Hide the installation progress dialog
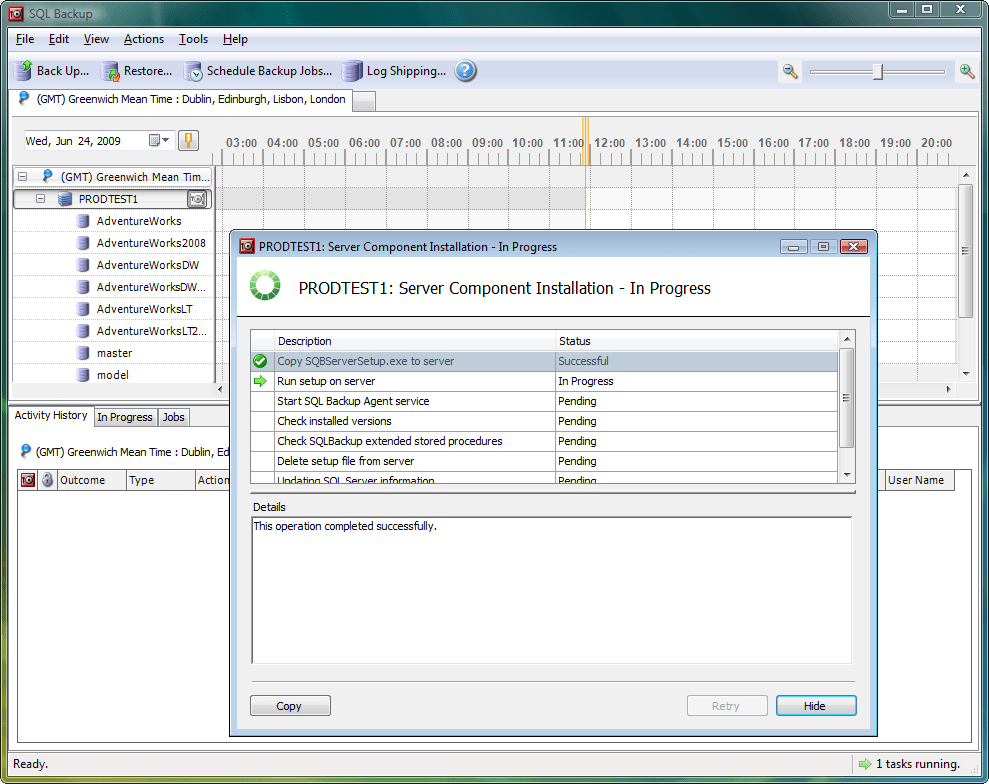Viewport: 989px width, 784px height. point(816,705)
